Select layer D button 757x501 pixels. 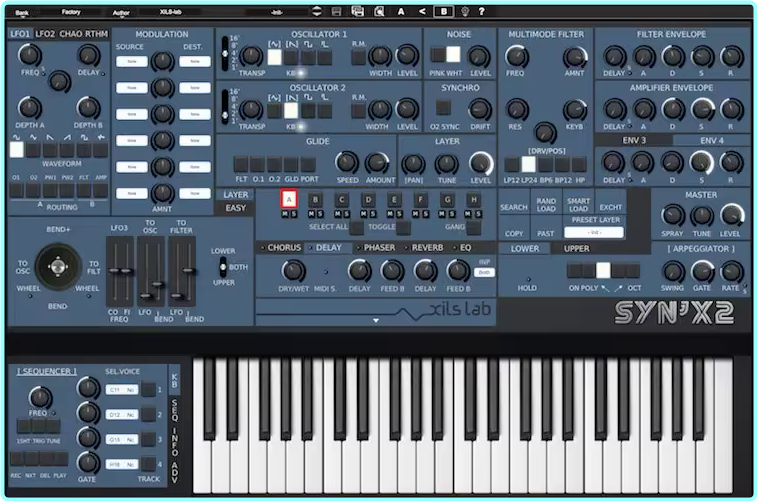pyautogui.click(x=368, y=199)
